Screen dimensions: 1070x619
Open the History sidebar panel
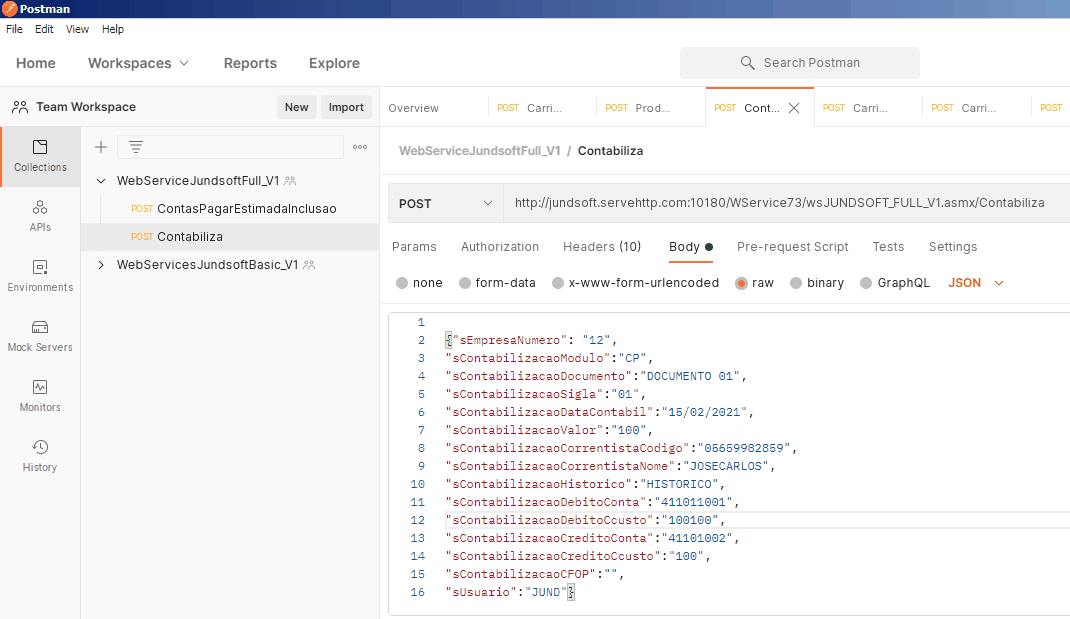40,456
